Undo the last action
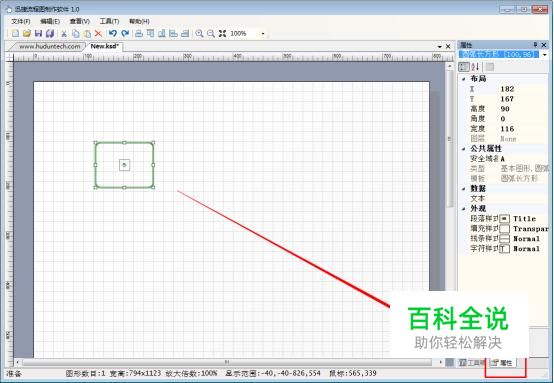 (113, 34)
